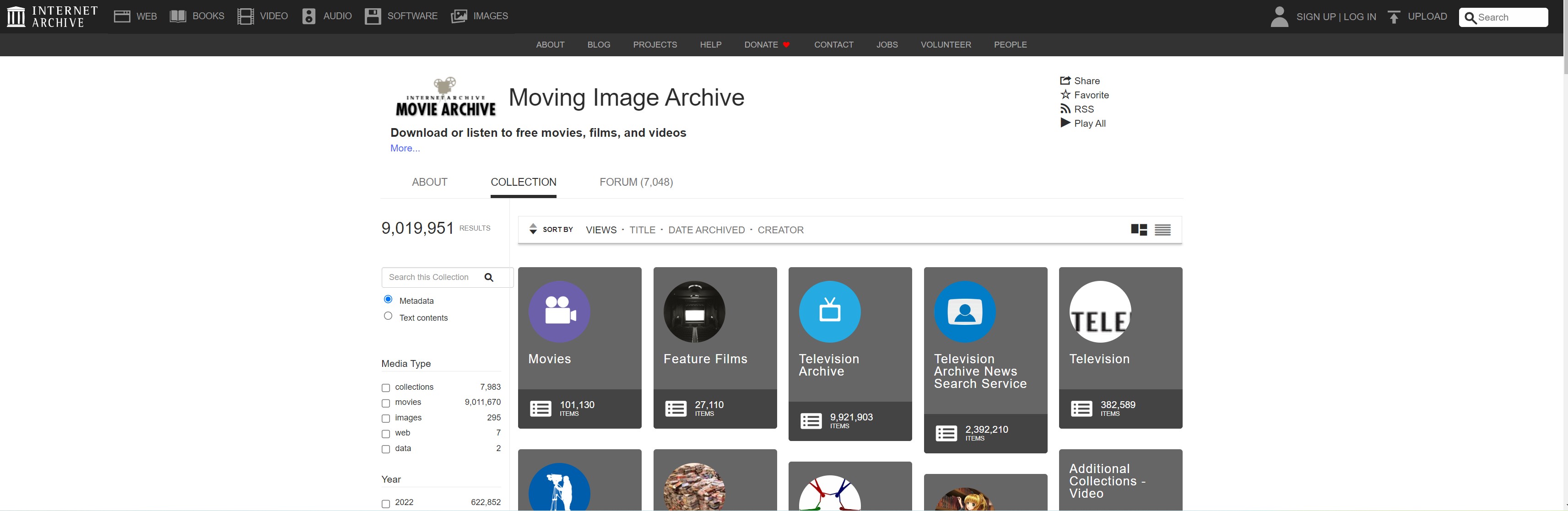Open the Web section icon
The height and width of the screenshot is (511, 1568).
(122, 16)
